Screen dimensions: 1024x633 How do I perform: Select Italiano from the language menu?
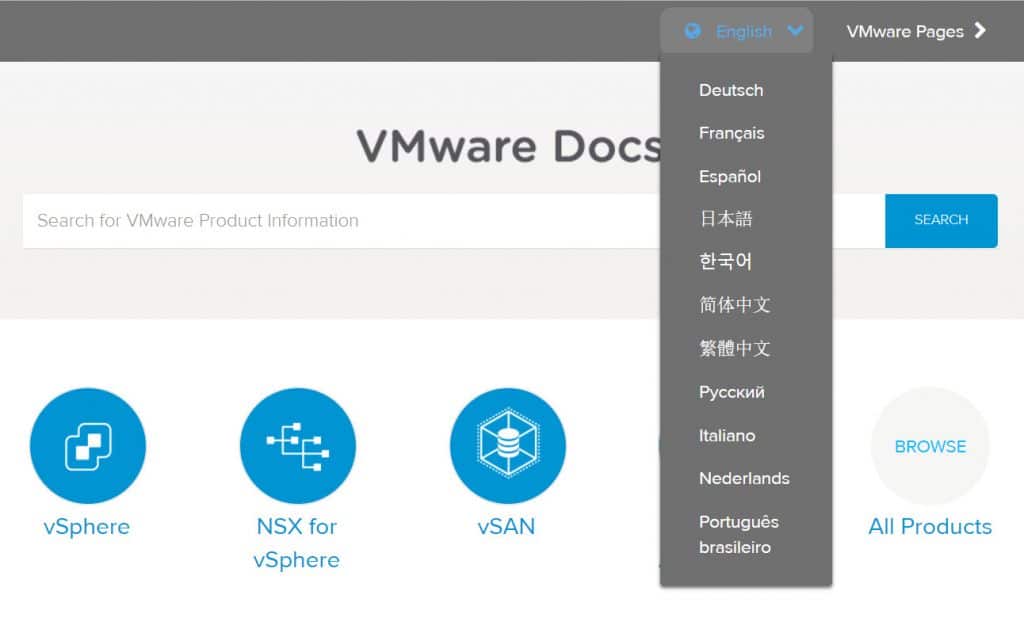pyautogui.click(x=727, y=436)
